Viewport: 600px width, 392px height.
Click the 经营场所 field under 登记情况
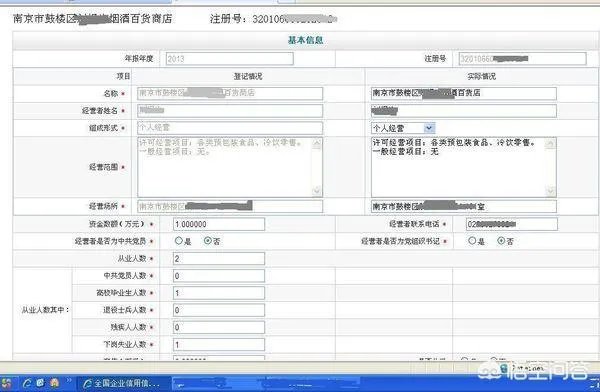[x=230, y=206]
